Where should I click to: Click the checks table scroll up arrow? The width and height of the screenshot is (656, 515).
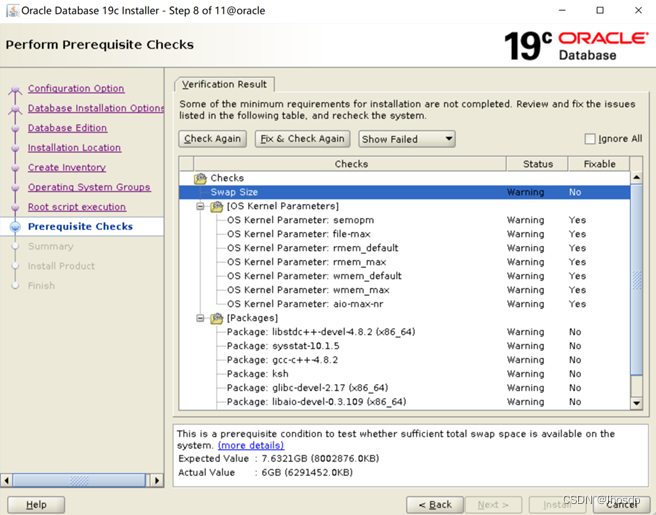[x=636, y=177]
